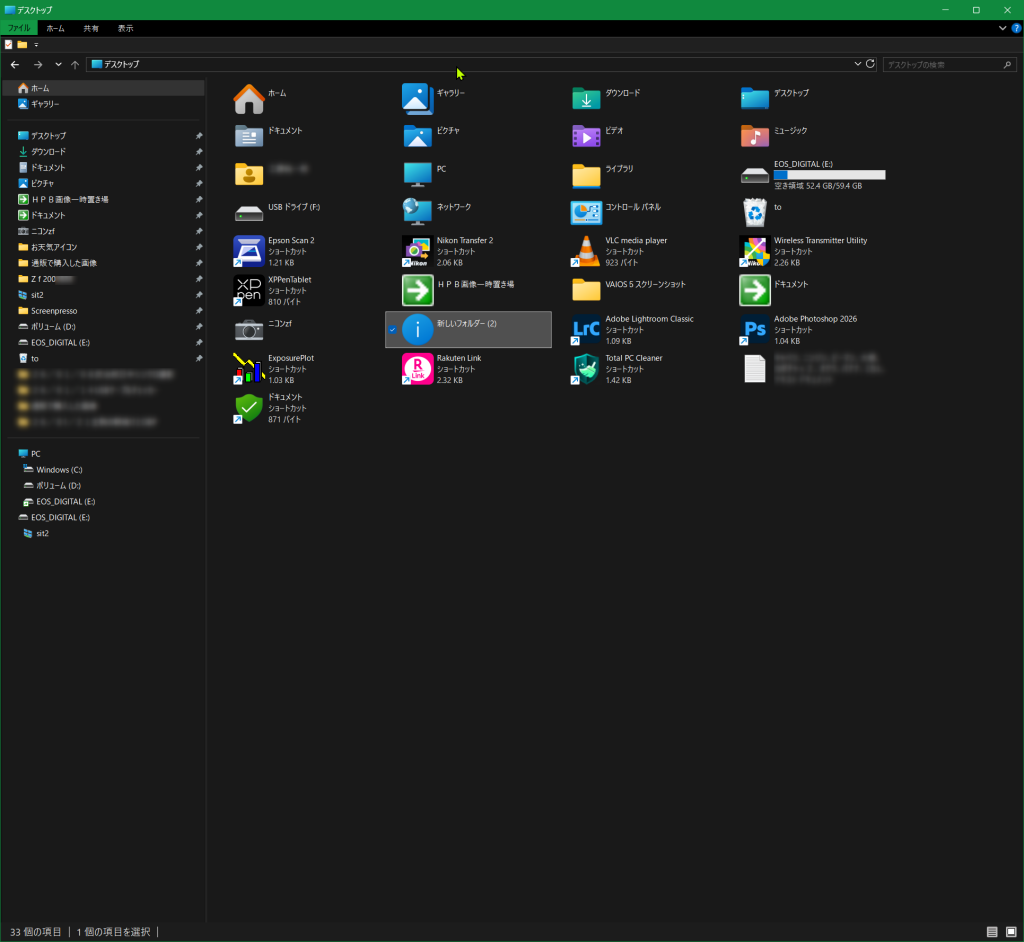Select the Adobe Lightroom Classic shortcut
This screenshot has width=1024, height=942.
pos(586,329)
